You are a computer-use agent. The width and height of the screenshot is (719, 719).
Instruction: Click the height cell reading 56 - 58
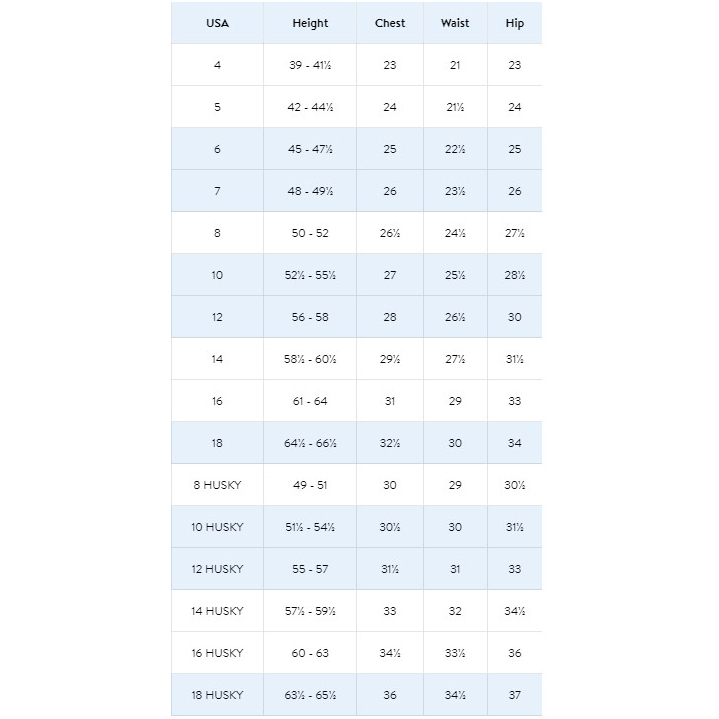[310, 317]
